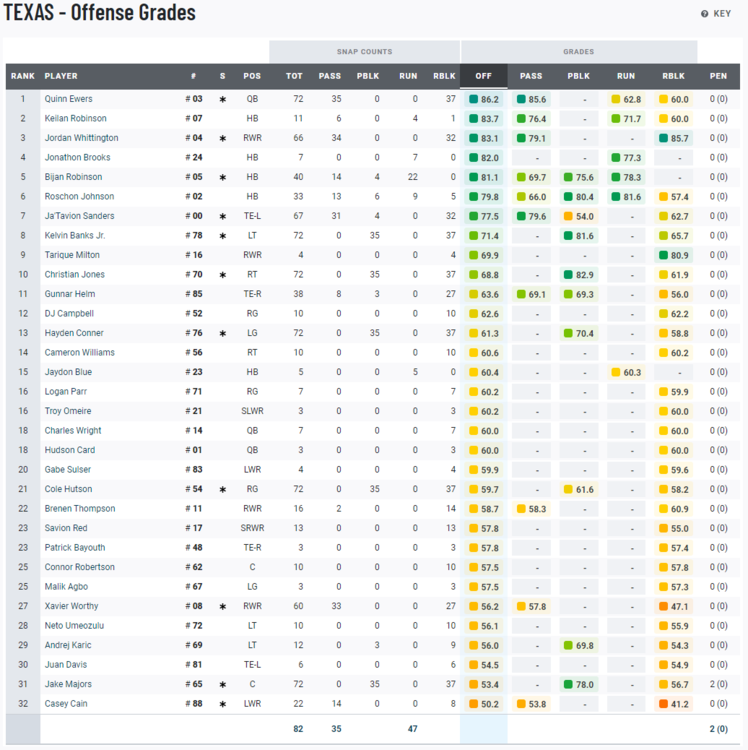The image size is (748, 750).
Task: Open Roschon Johnson player page
Action: click(x=79, y=197)
